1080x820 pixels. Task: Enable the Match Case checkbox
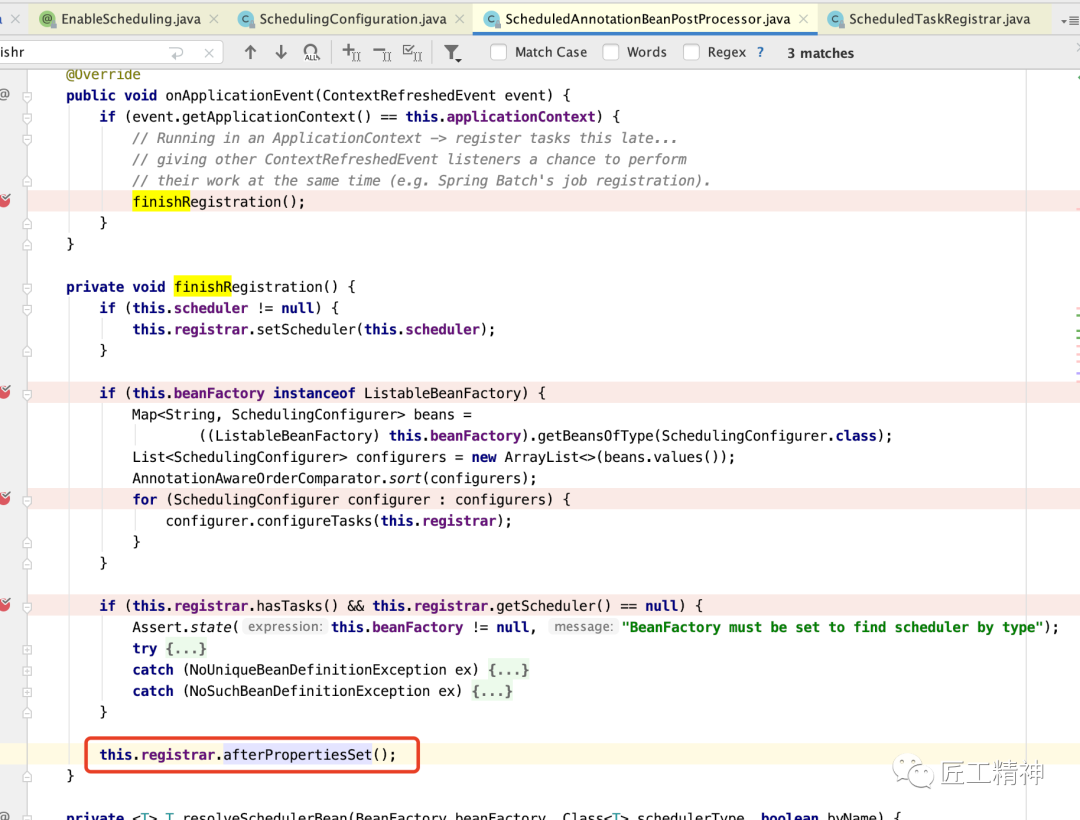(x=499, y=52)
